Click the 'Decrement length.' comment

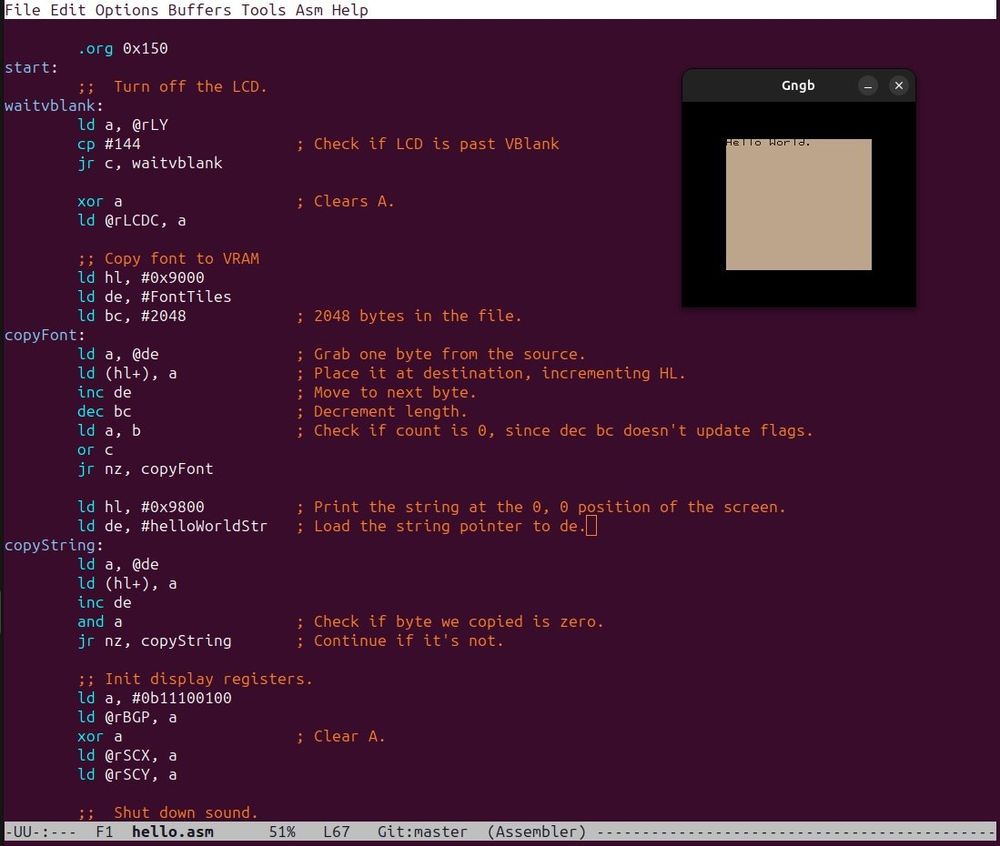[381, 412]
